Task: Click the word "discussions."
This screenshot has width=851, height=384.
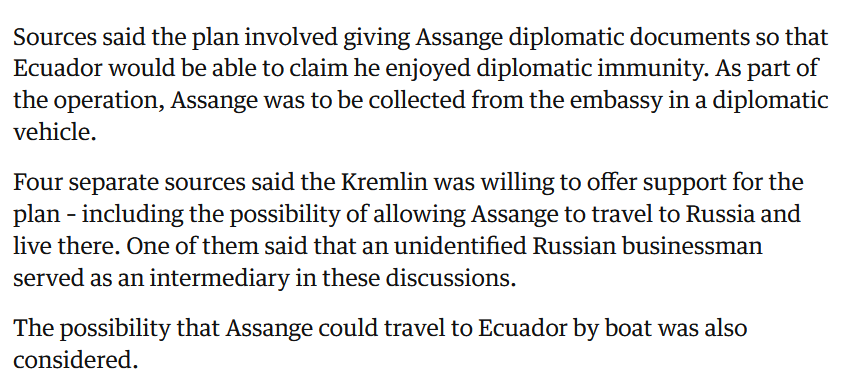Action: click(x=450, y=278)
